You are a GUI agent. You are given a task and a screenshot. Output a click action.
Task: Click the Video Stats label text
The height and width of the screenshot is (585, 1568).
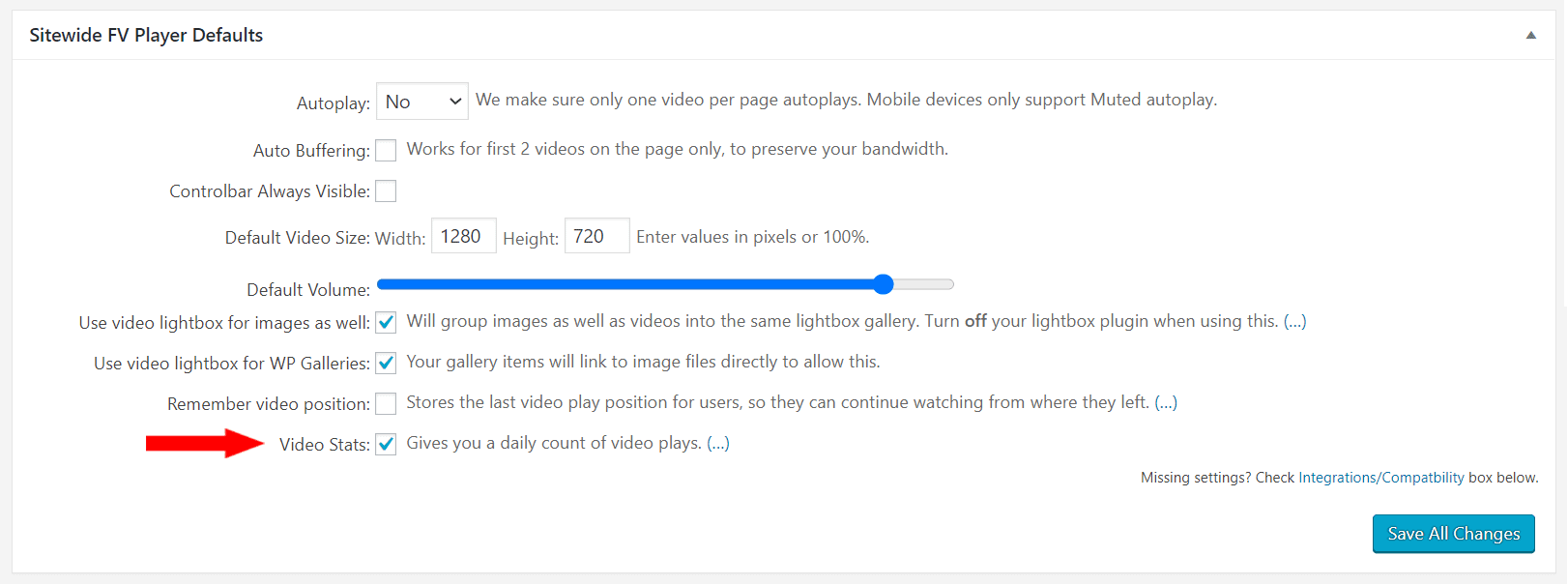[x=324, y=444]
